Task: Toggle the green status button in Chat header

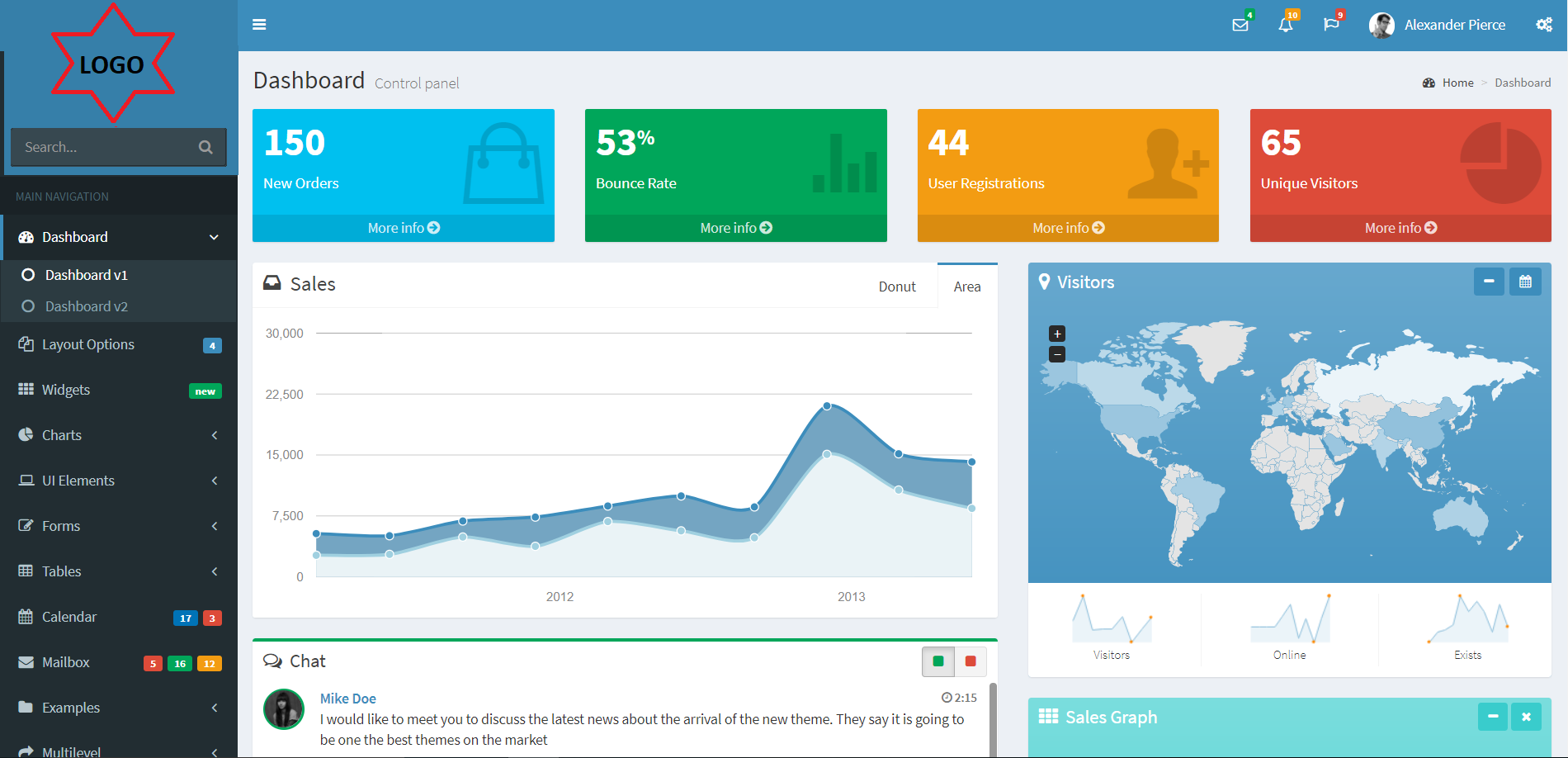Action: [x=938, y=661]
